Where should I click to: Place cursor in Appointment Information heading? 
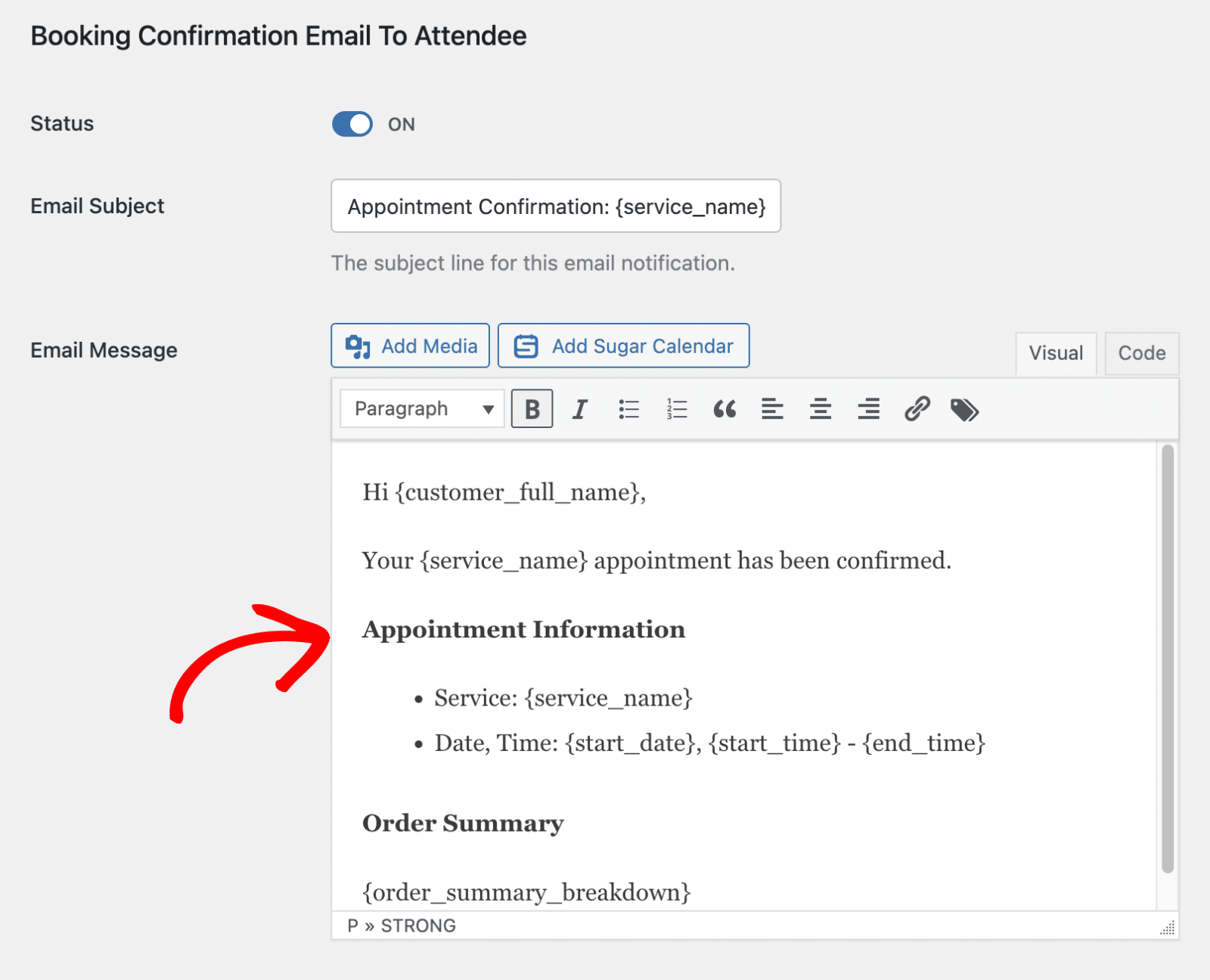[523, 630]
